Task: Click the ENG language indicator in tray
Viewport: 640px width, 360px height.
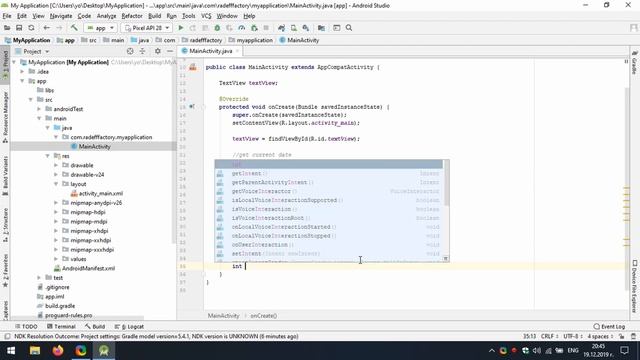Action: pyautogui.click(x=573, y=350)
